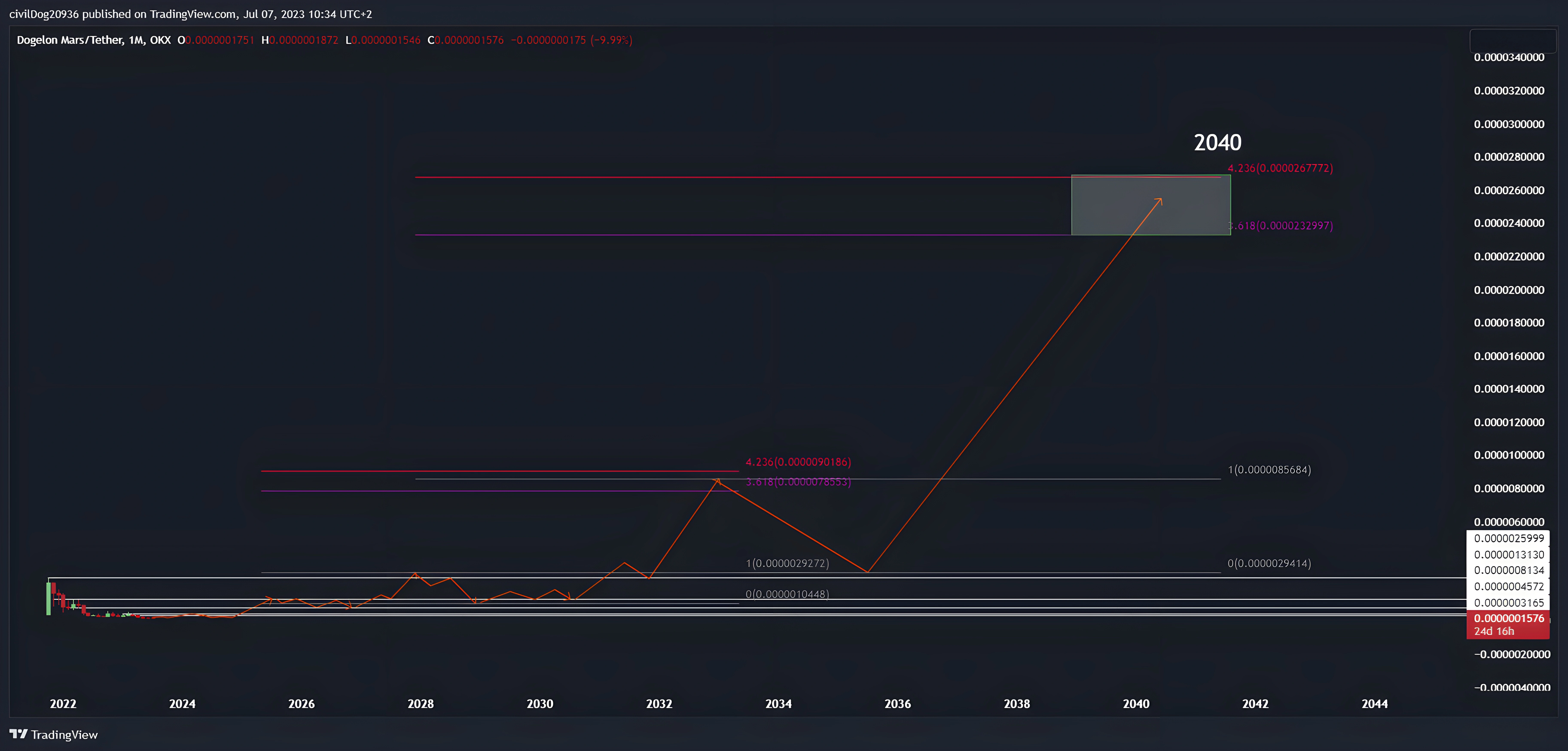1568x751 pixels.
Task: Click the close value C0.0000001576
Action: pos(466,40)
